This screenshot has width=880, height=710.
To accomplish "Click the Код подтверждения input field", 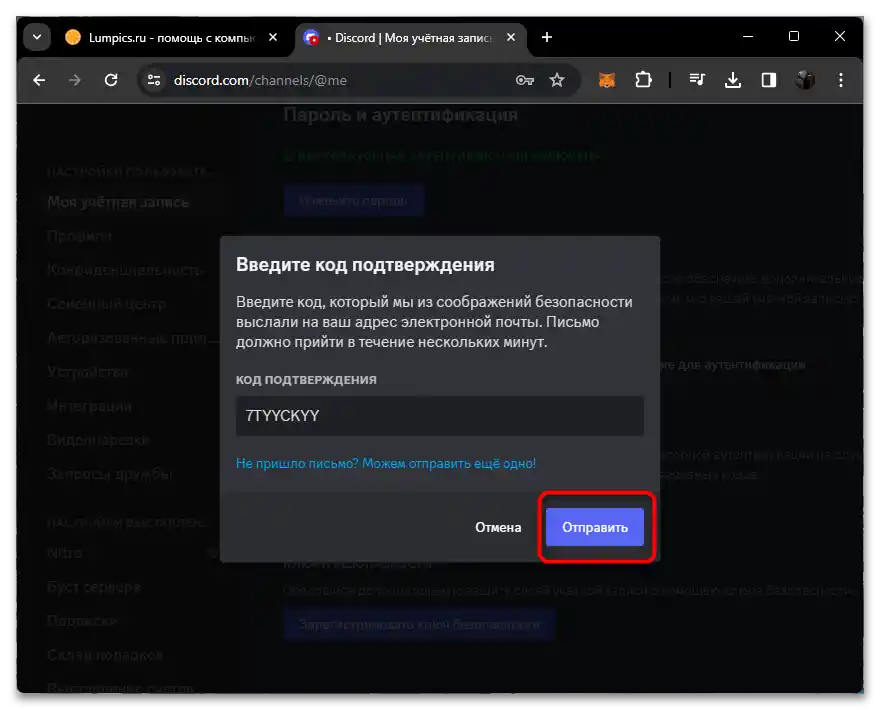I will point(439,416).
